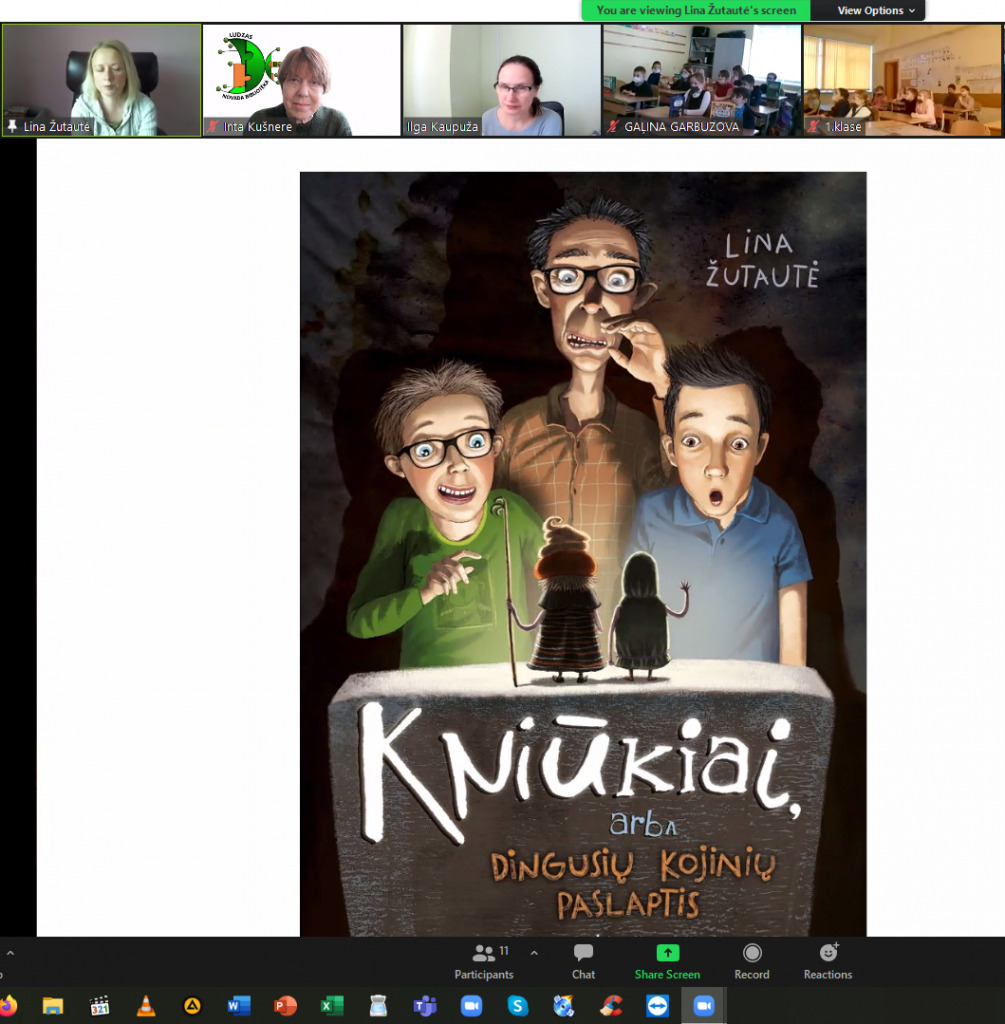Open Skype from the taskbar
This screenshot has height=1024, width=1005.
click(518, 1006)
